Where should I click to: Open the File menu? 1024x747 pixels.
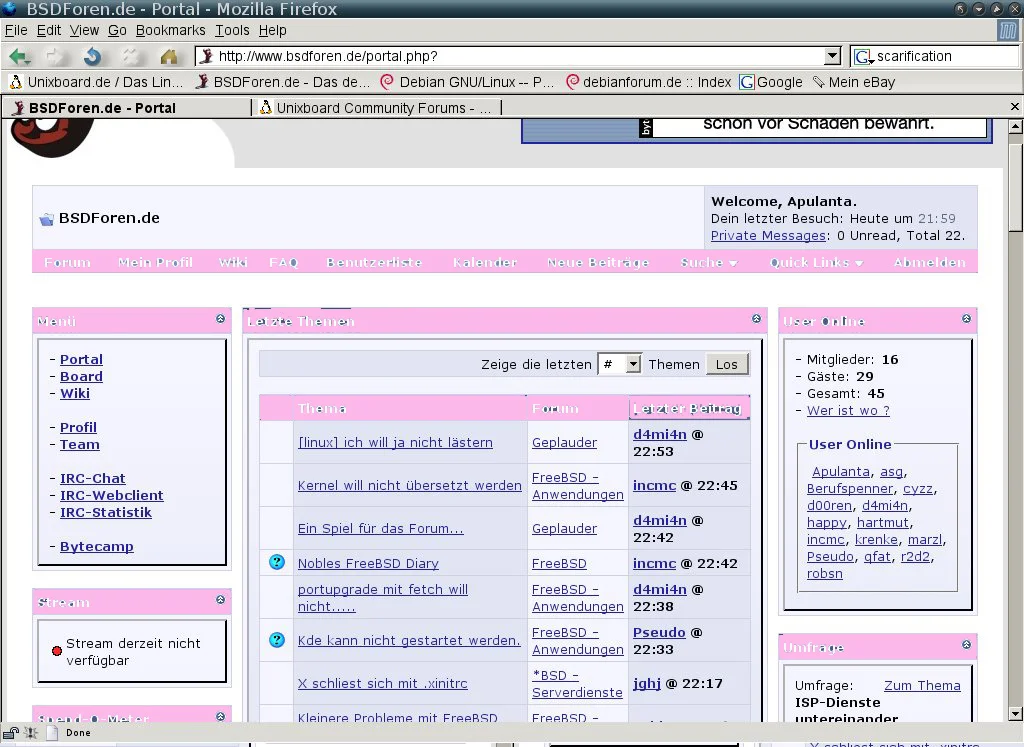click(x=16, y=30)
